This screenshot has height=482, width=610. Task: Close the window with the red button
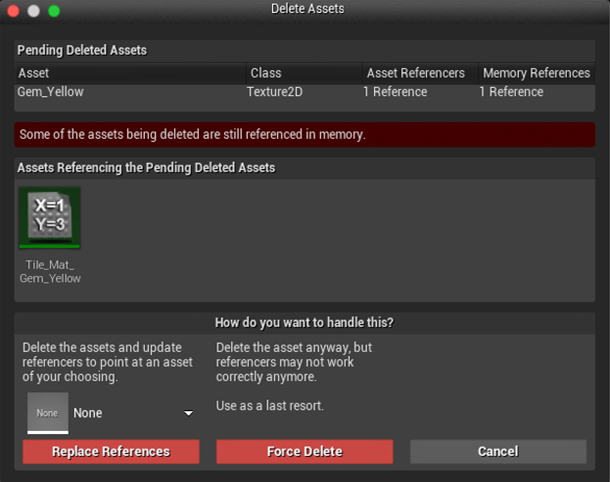pyautogui.click(x=13, y=11)
